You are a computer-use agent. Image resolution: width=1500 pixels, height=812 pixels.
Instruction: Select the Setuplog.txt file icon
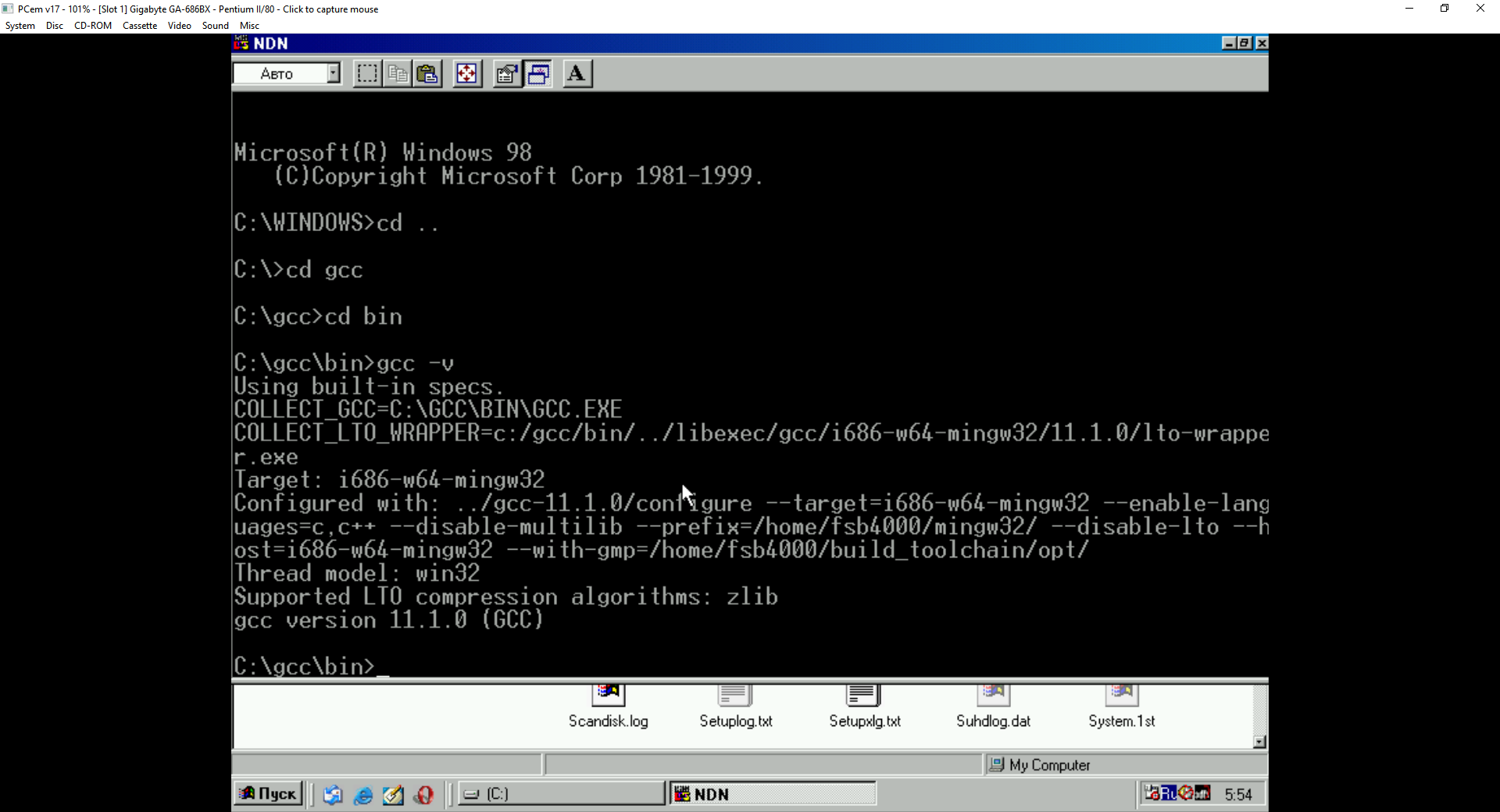736,707
